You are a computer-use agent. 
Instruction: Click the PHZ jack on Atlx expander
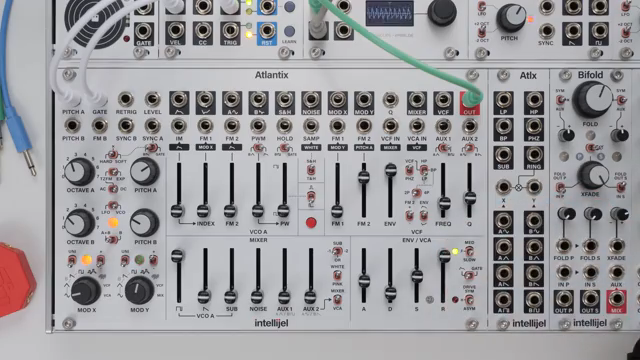coord(534,127)
